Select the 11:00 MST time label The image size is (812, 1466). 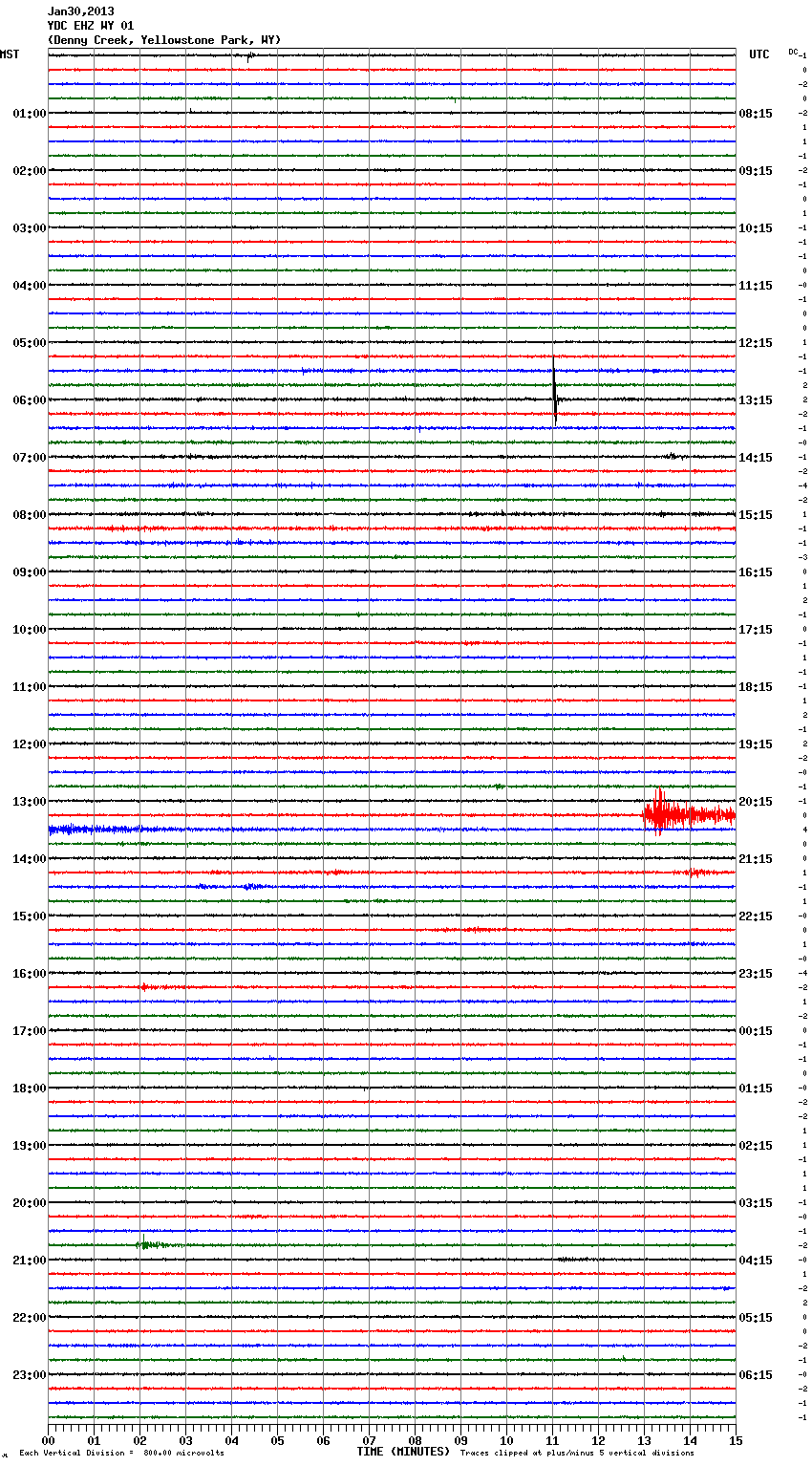click(30, 687)
